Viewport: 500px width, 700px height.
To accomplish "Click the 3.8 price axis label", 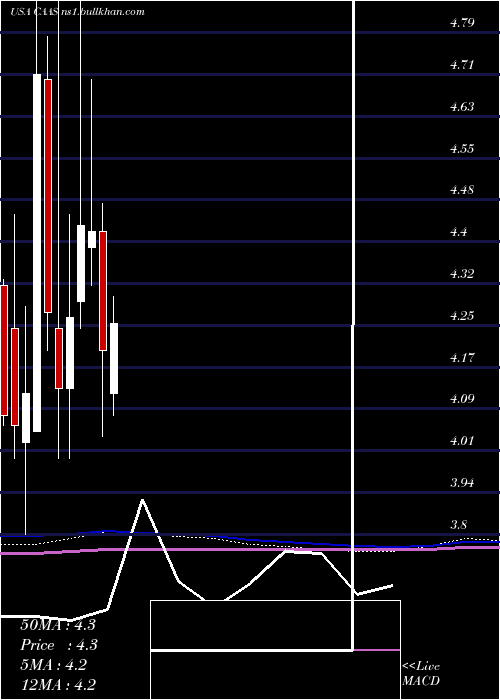I will click(458, 524).
